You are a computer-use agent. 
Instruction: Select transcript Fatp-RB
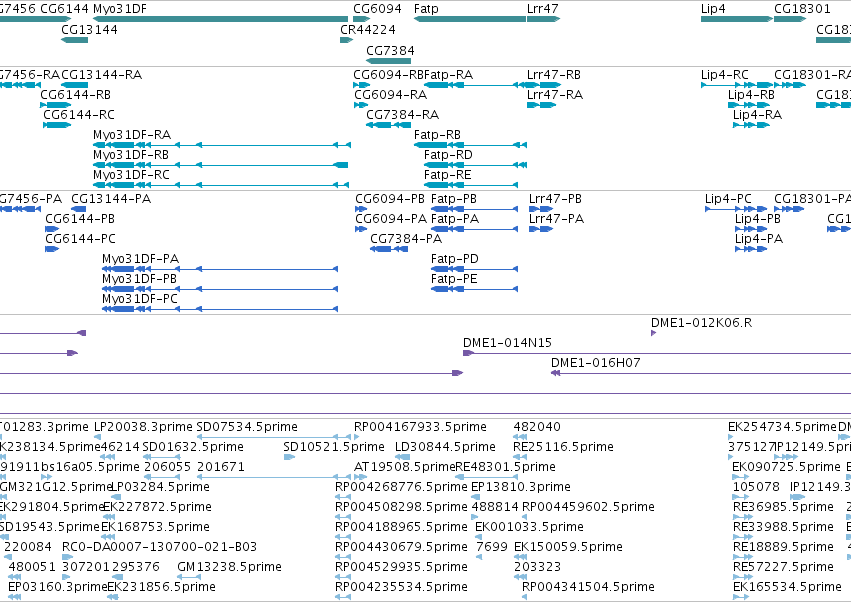click(x=437, y=135)
